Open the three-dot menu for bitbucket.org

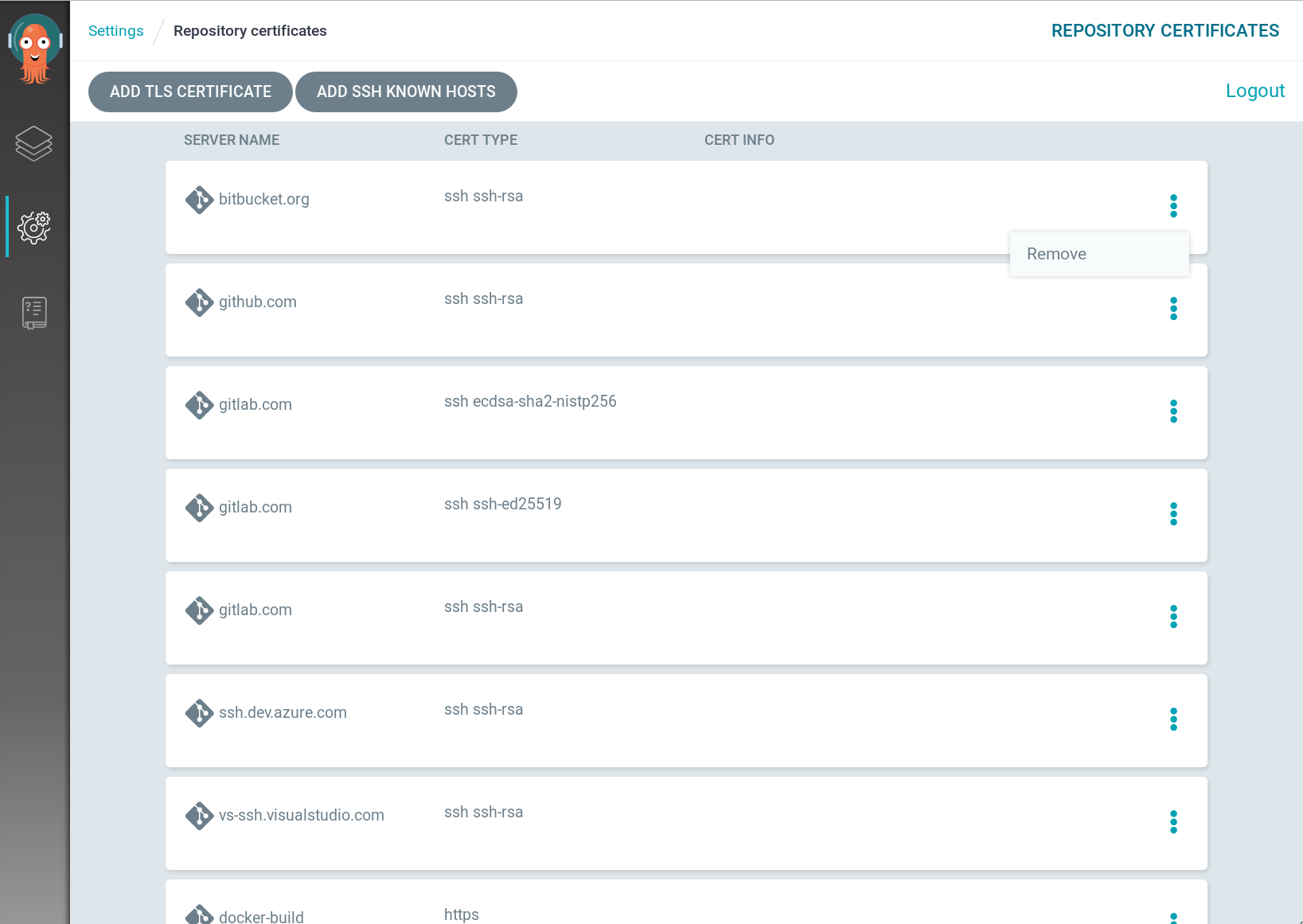pos(1173,206)
